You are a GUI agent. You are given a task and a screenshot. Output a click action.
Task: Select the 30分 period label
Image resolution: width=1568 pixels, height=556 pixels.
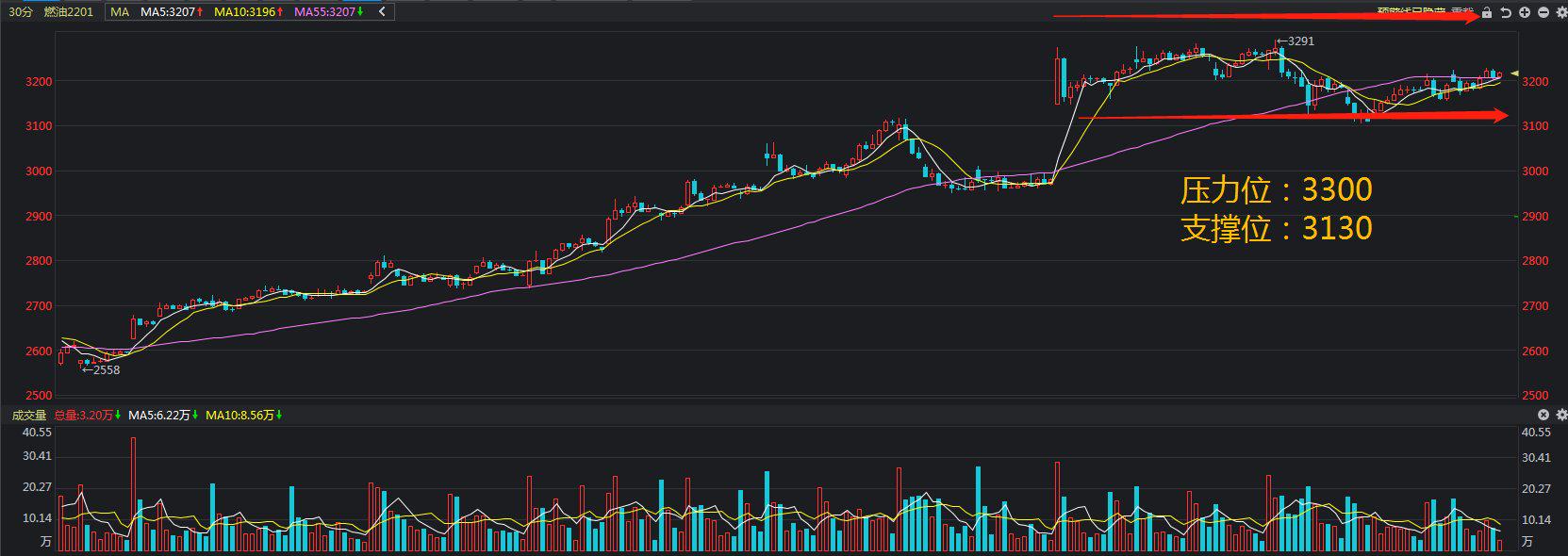pyautogui.click(x=21, y=12)
